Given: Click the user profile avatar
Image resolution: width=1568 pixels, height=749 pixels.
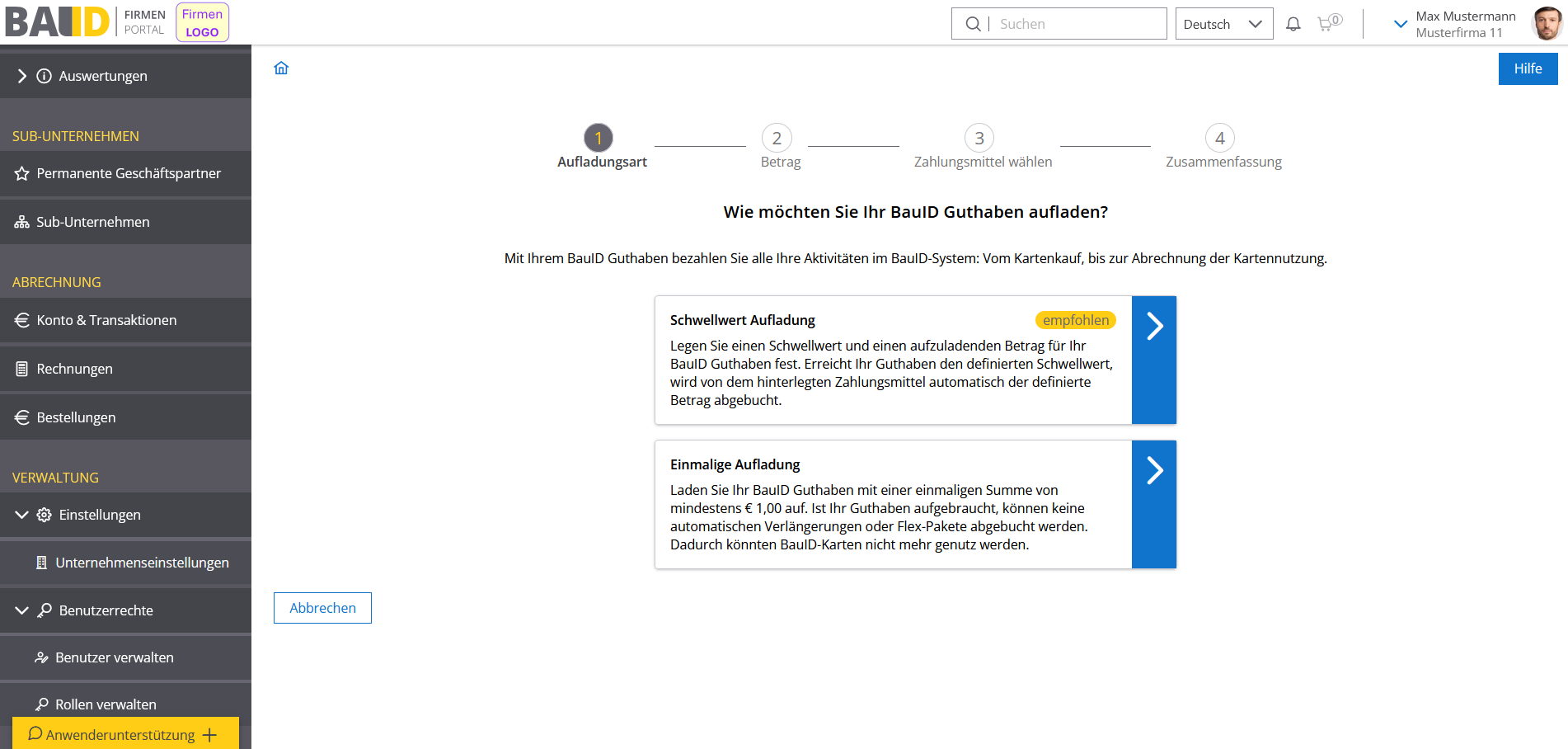Looking at the screenshot, I should (x=1547, y=23).
